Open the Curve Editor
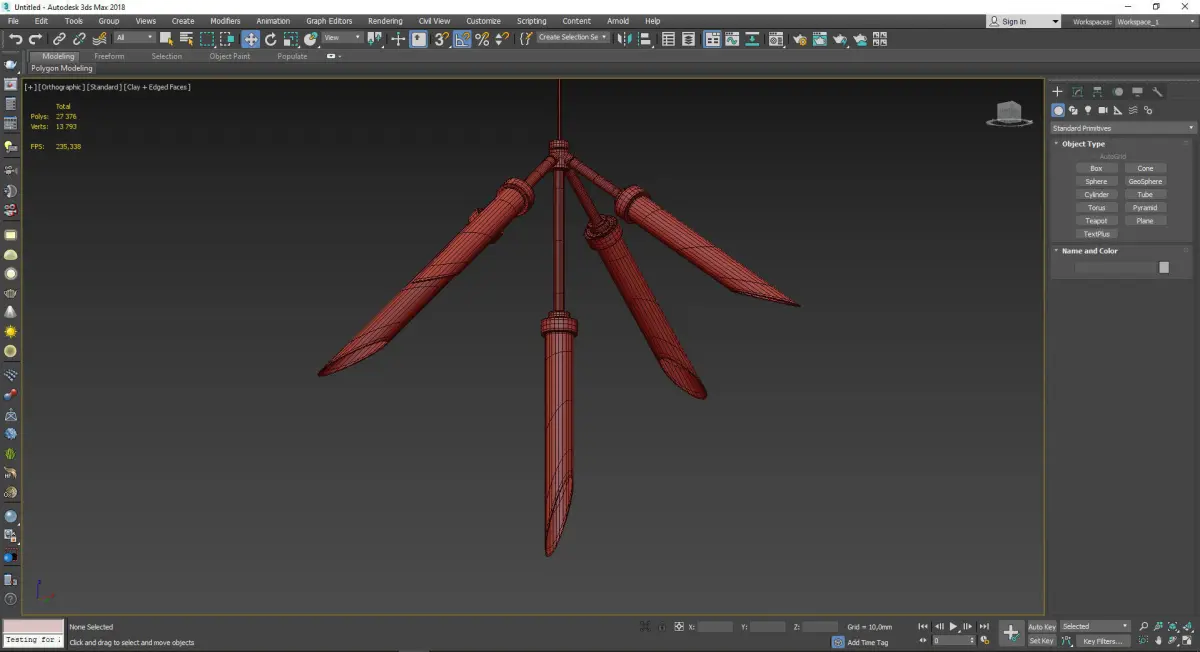The image size is (1200, 652). tap(732, 39)
